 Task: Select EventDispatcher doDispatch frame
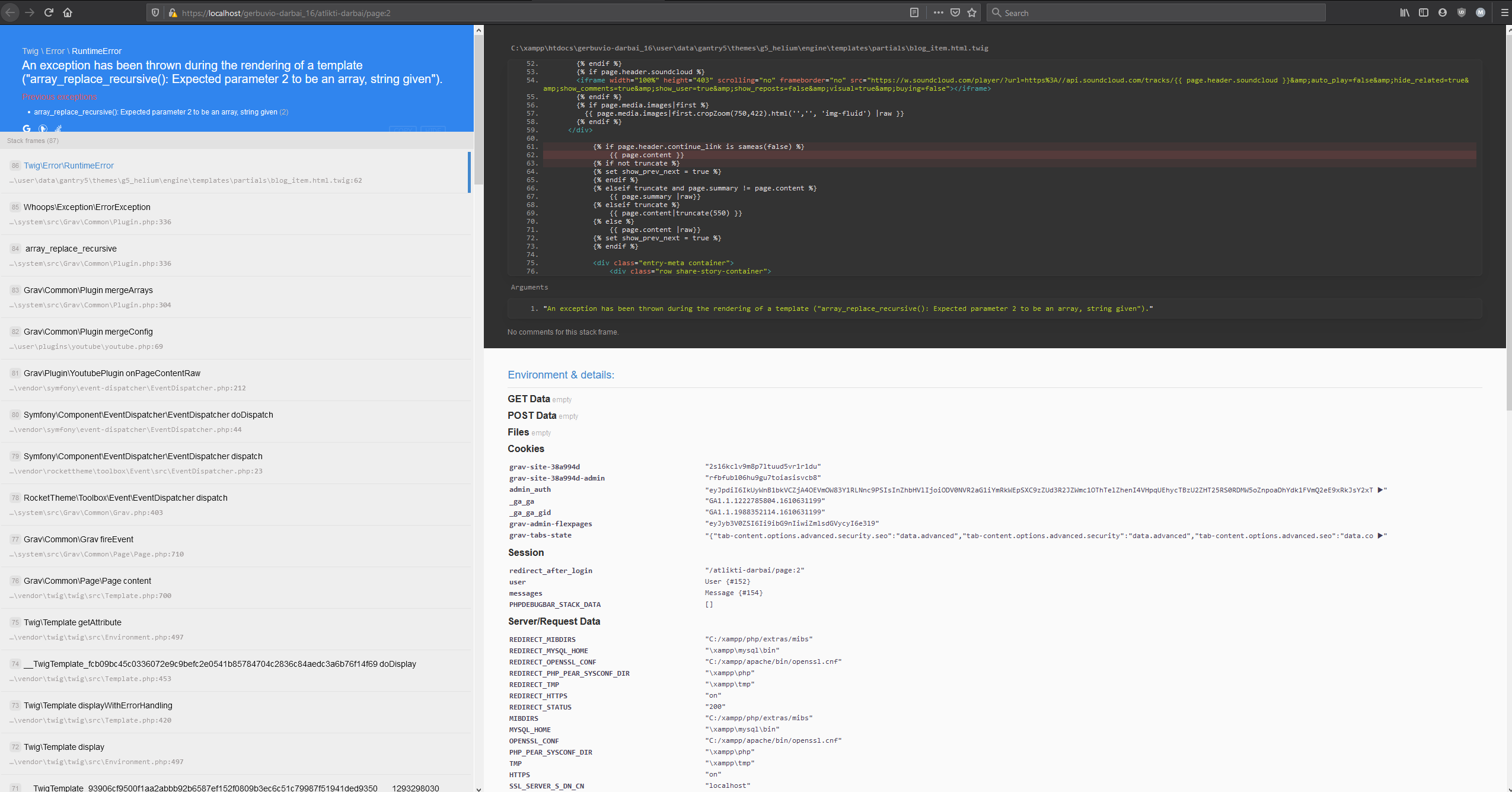coord(235,421)
